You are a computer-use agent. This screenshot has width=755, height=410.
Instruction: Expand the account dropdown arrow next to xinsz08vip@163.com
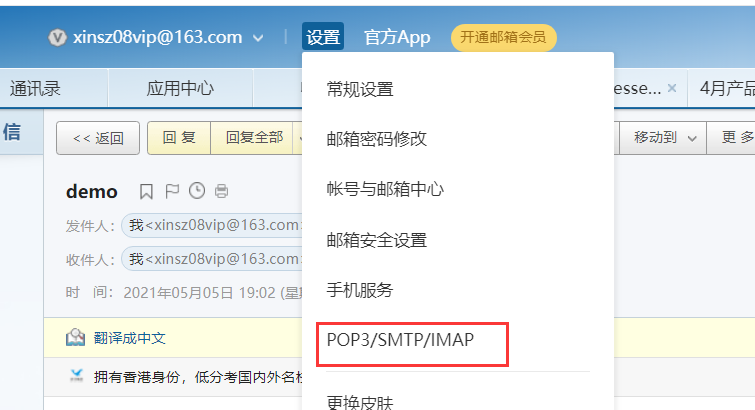[258, 38]
